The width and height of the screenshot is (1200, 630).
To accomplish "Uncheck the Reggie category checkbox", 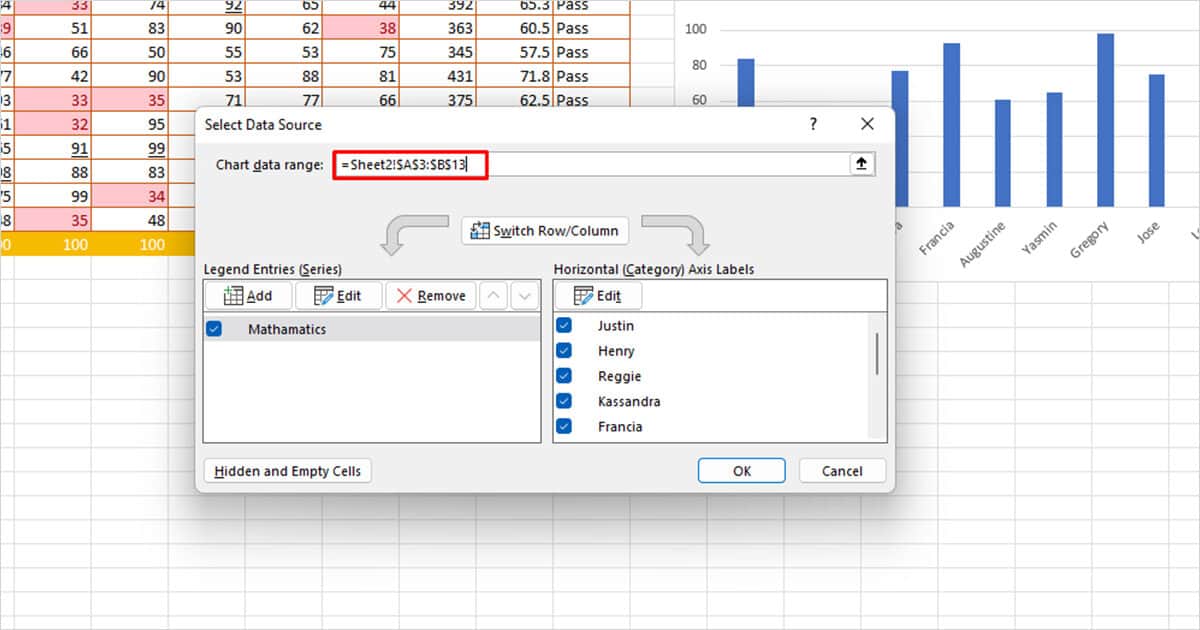I will point(564,376).
